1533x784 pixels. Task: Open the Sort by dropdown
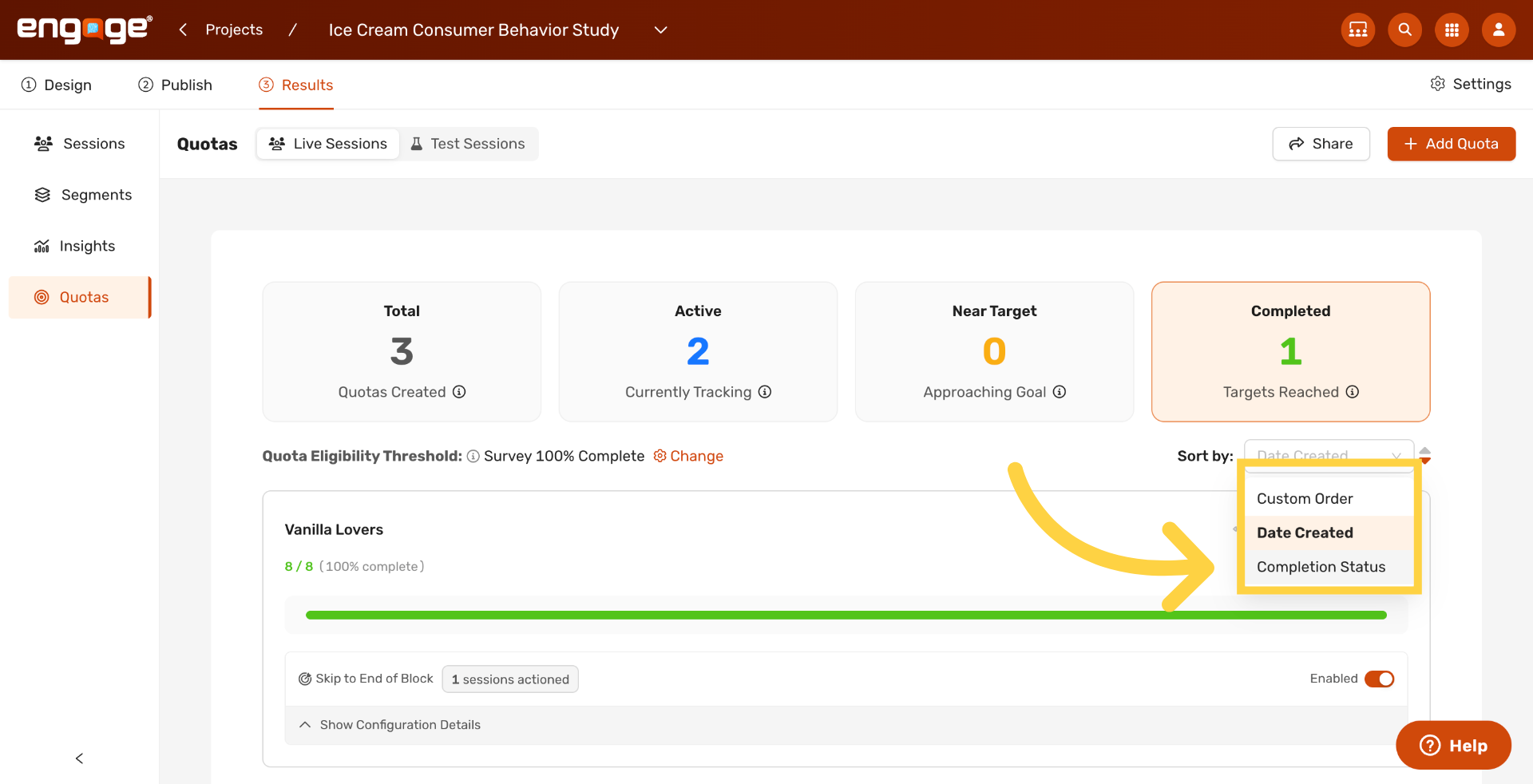tap(1329, 454)
